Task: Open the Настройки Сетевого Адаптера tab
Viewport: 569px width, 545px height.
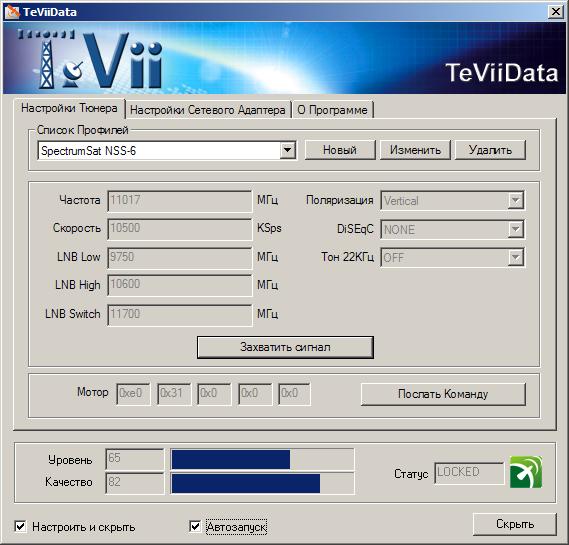Action: pos(208,110)
